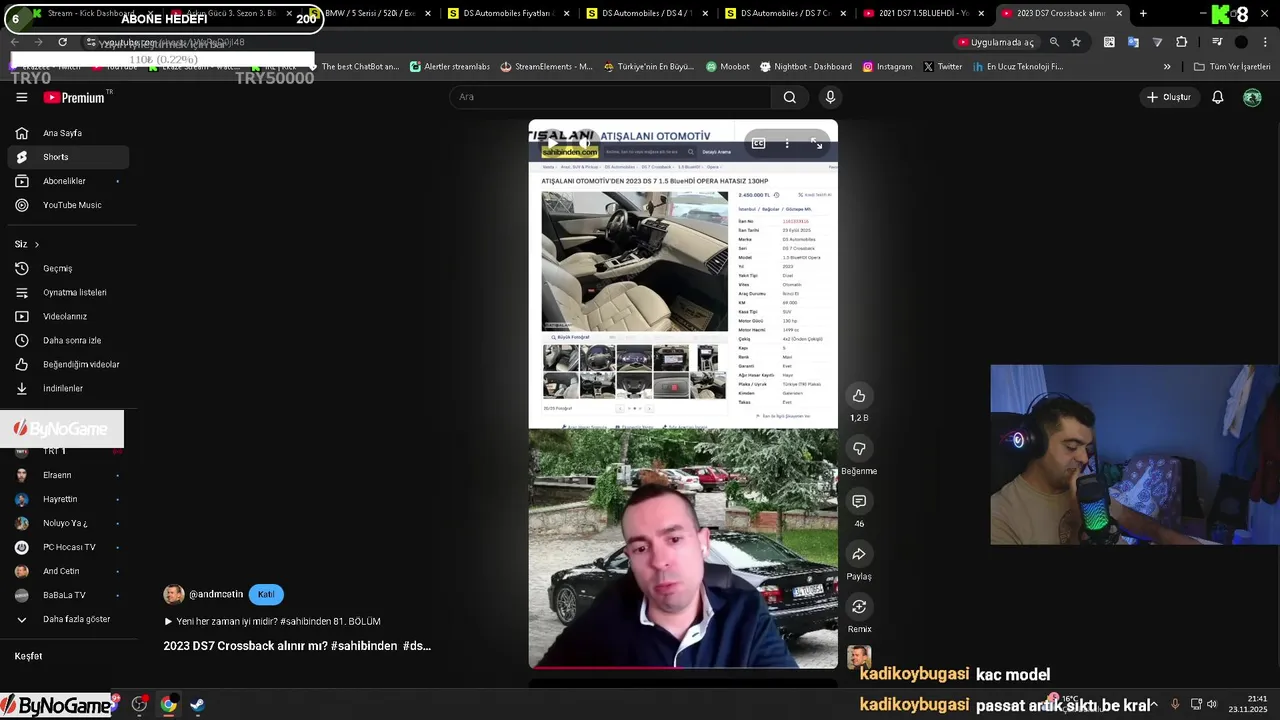Enter fullscreen on the Shorts player

(817, 144)
